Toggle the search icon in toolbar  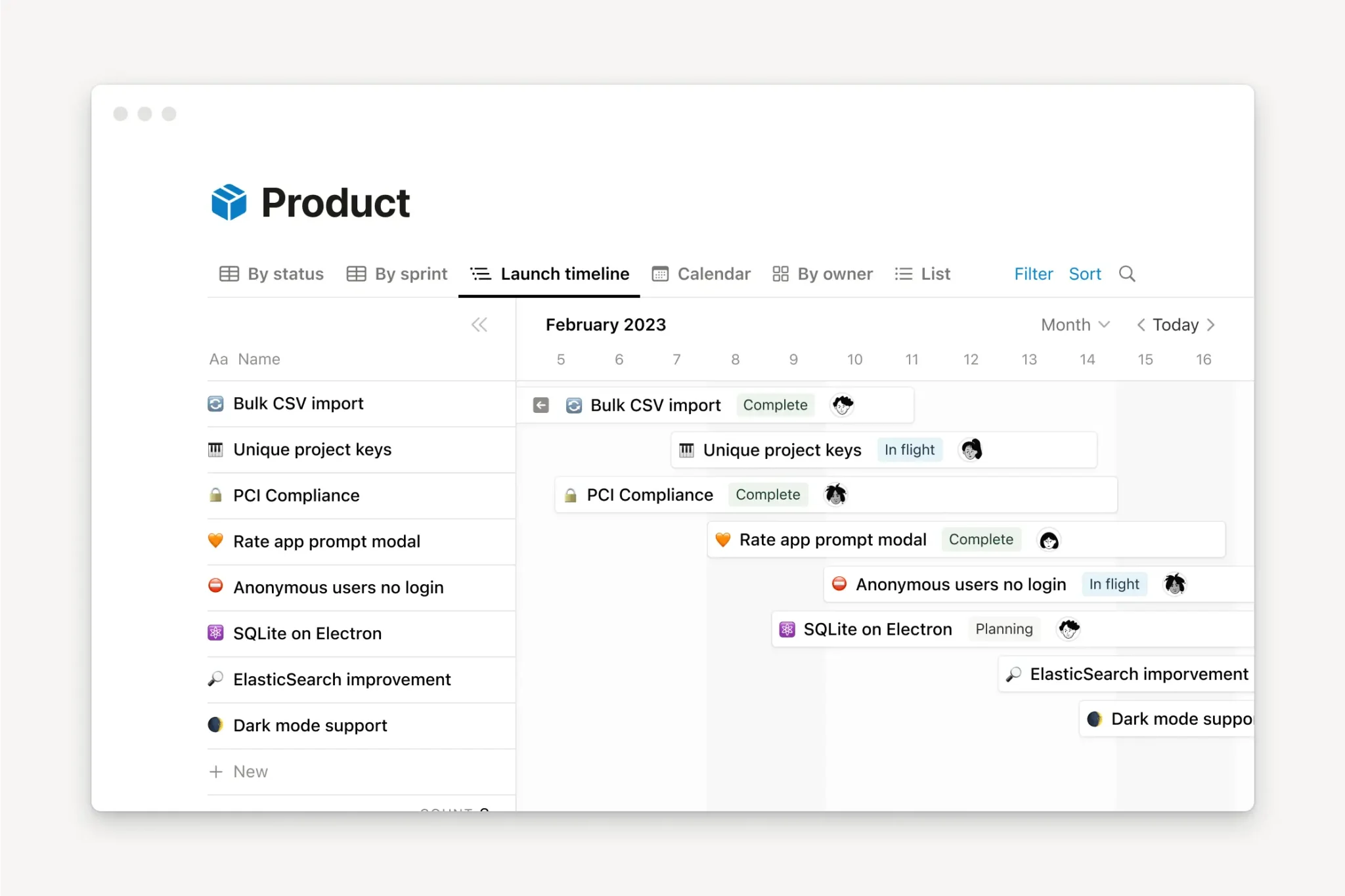pos(1127,274)
